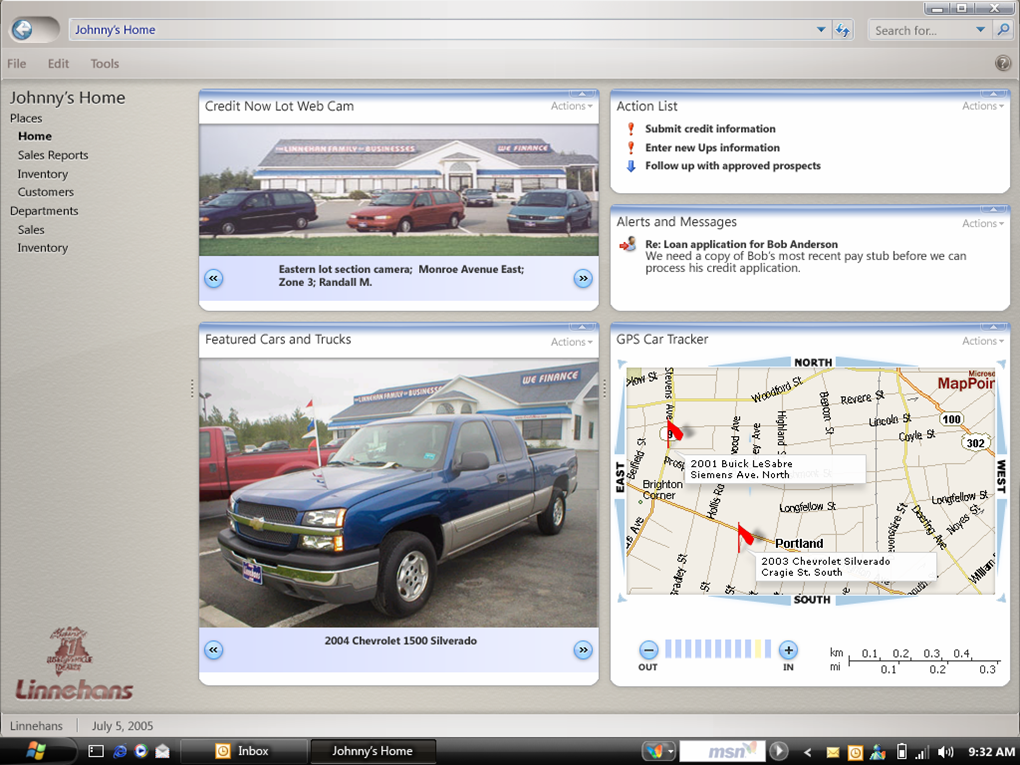The width and height of the screenshot is (1020, 765).
Task: Click the refresh icon beside the address bar
Action: click(843, 30)
